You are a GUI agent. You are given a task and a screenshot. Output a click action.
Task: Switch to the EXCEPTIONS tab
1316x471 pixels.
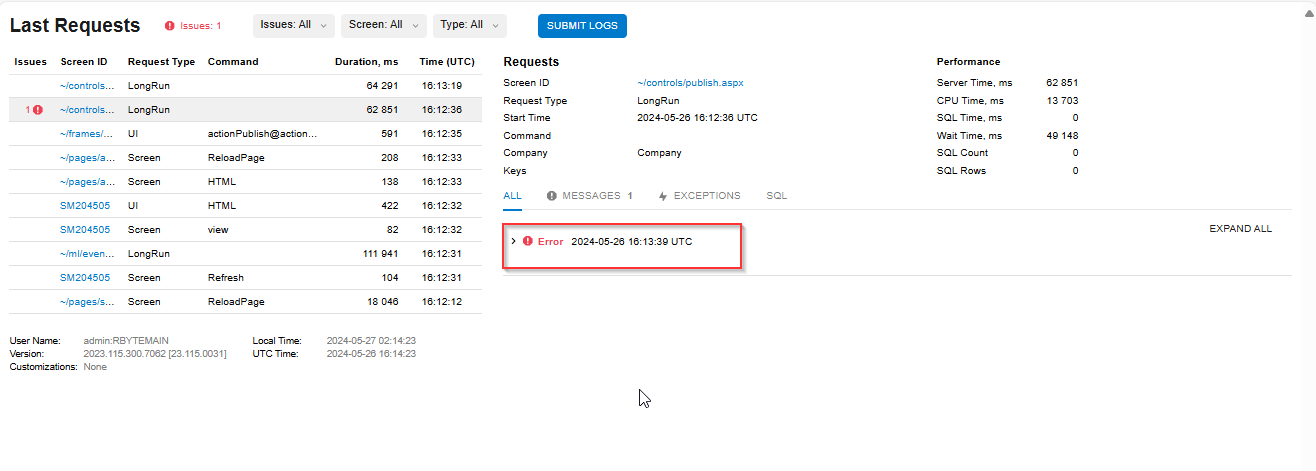coord(700,196)
